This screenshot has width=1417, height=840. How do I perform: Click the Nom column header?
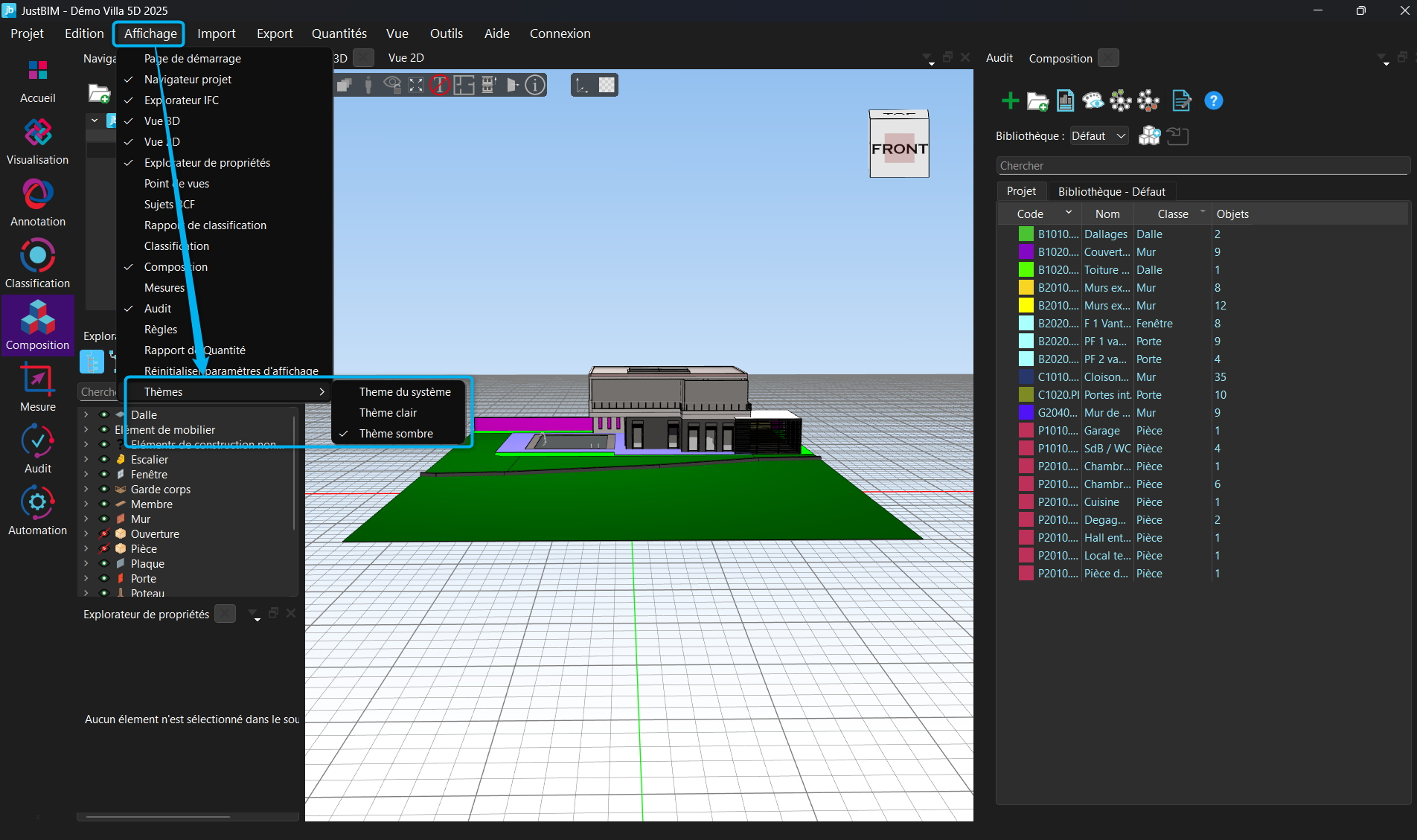tap(1107, 214)
